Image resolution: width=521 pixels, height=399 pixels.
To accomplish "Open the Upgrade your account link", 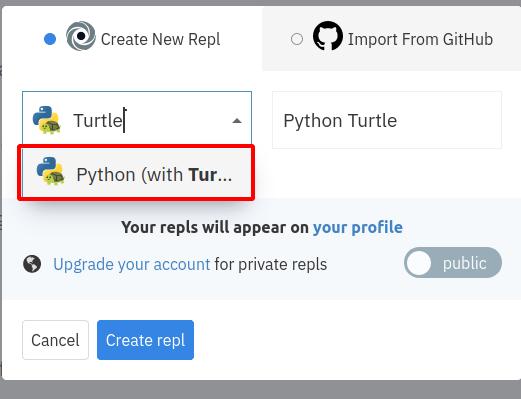I will click(131, 264).
